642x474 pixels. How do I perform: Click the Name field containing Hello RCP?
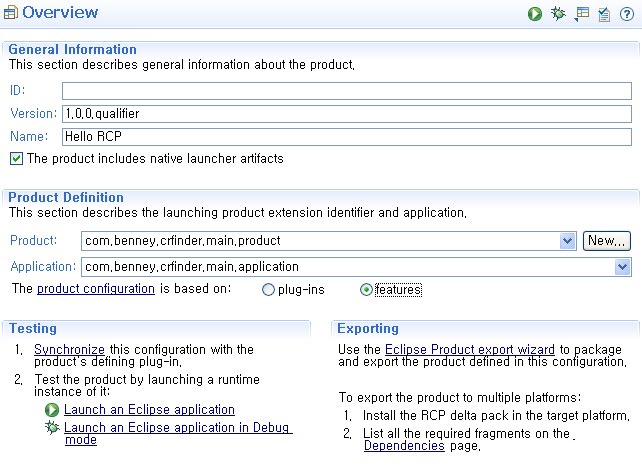click(346, 137)
